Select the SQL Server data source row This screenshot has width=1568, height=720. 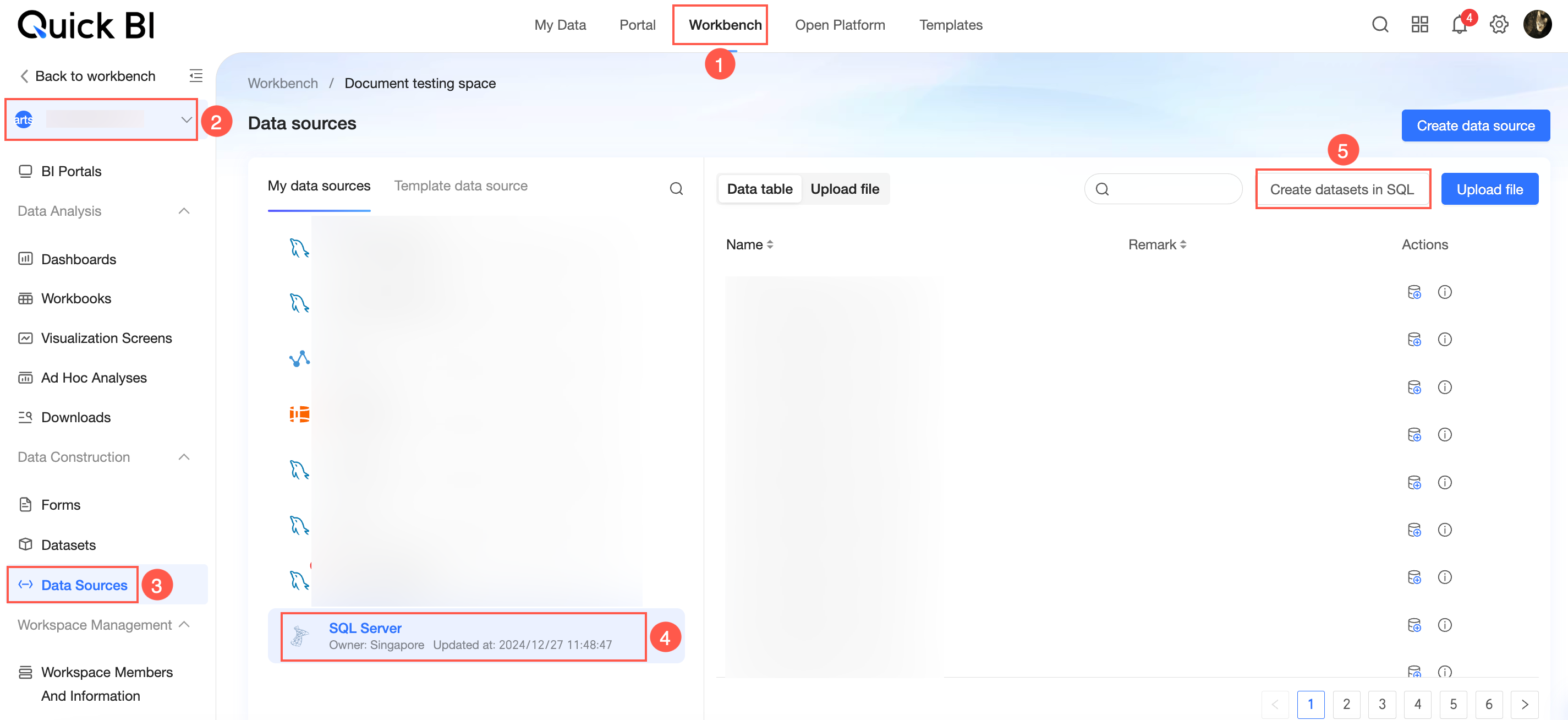click(x=476, y=636)
